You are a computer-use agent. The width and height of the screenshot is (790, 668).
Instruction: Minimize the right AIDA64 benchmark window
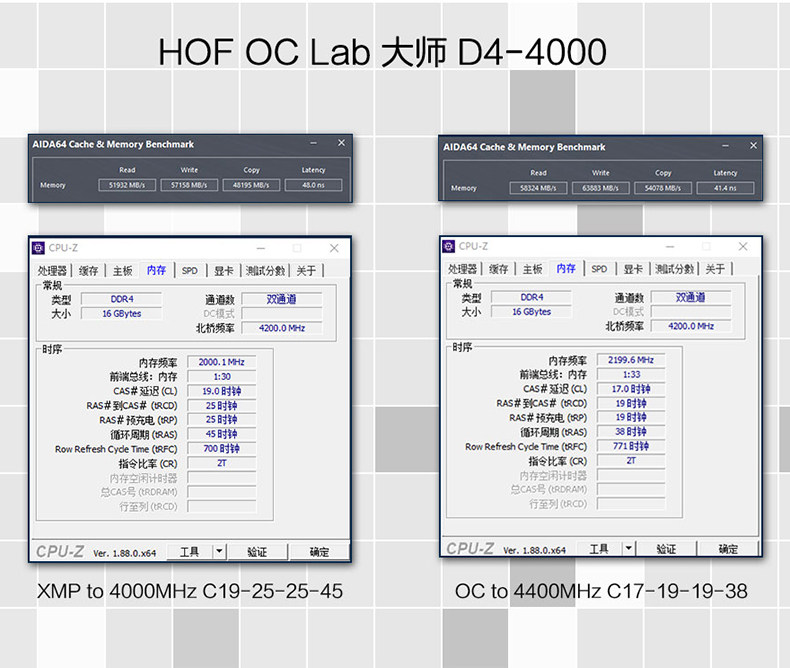coord(726,146)
